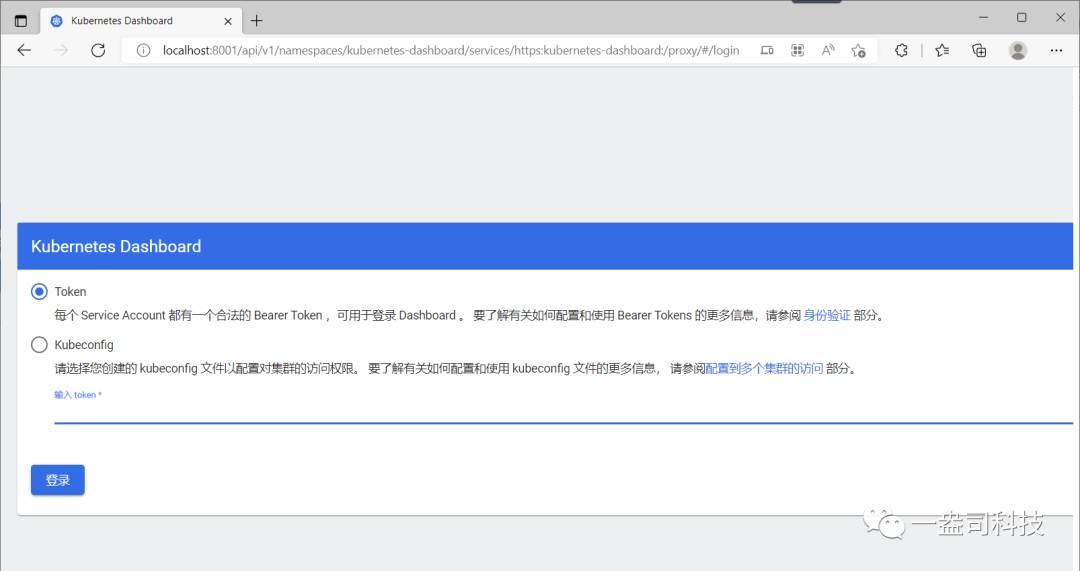Open the browser settings ellipsis menu
This screenshot has height=571, width=1080.
[1056, 50]
